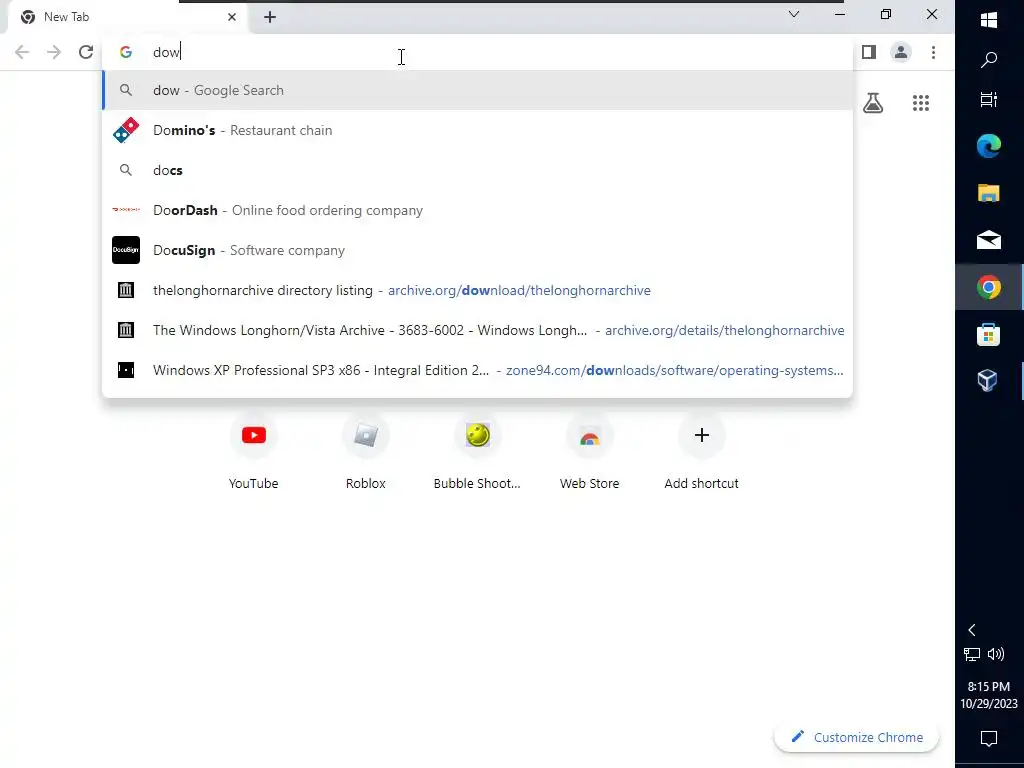Choose Domino's restaurant chain suggestion
1024x768 pixels.
477,130
